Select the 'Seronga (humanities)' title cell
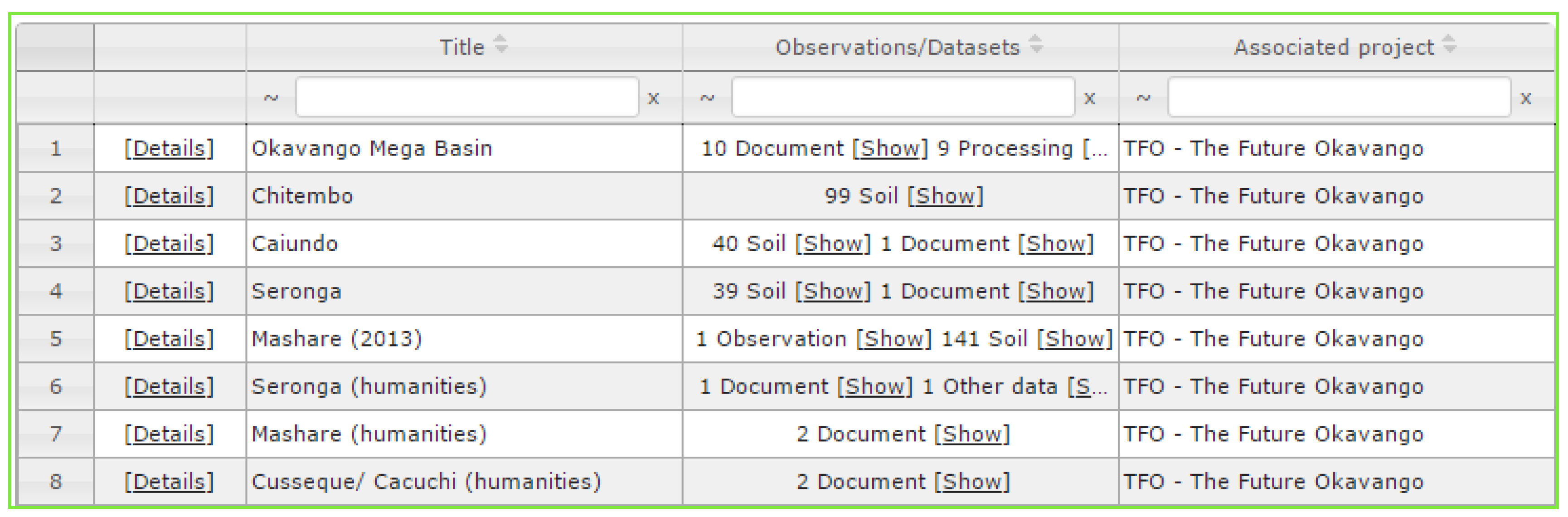This screenshot has height=517, width=1568. (x=465, y=386)
